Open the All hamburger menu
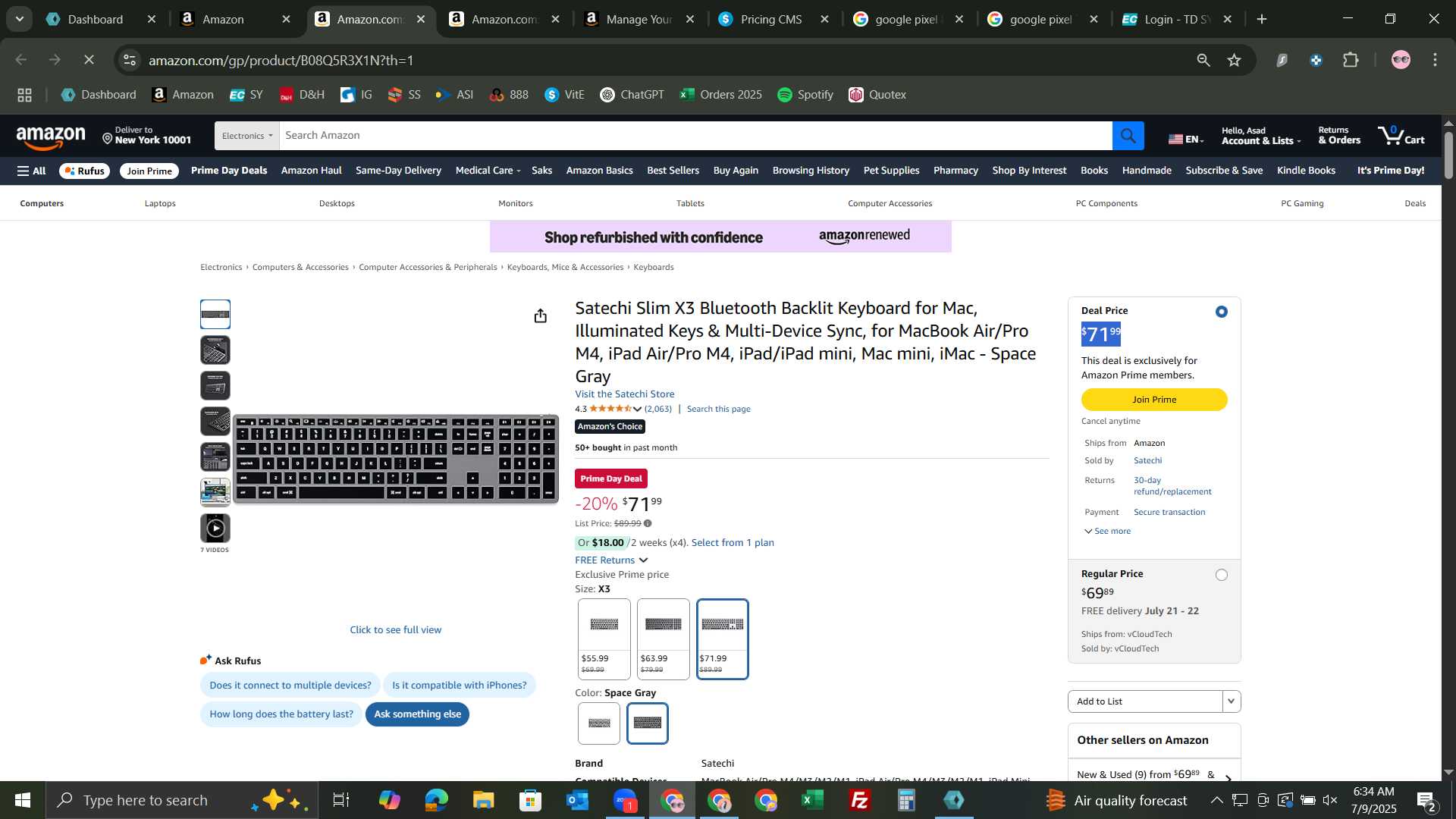This screenshot has height=819, width=1456. point(32,171)
